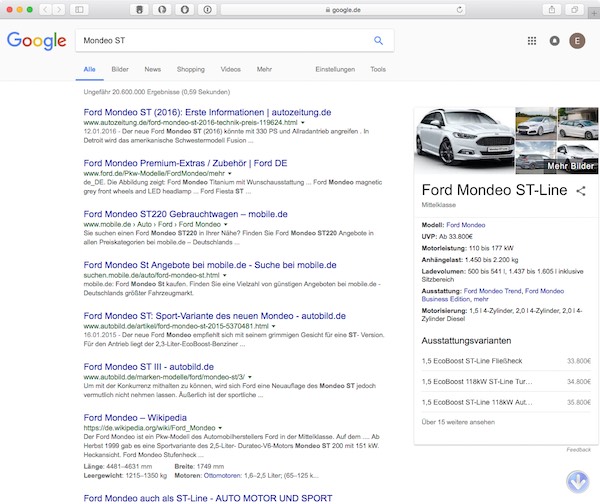Reload the page in address bar
Viewport: 600px width, 504px height.
coord(460,10)
